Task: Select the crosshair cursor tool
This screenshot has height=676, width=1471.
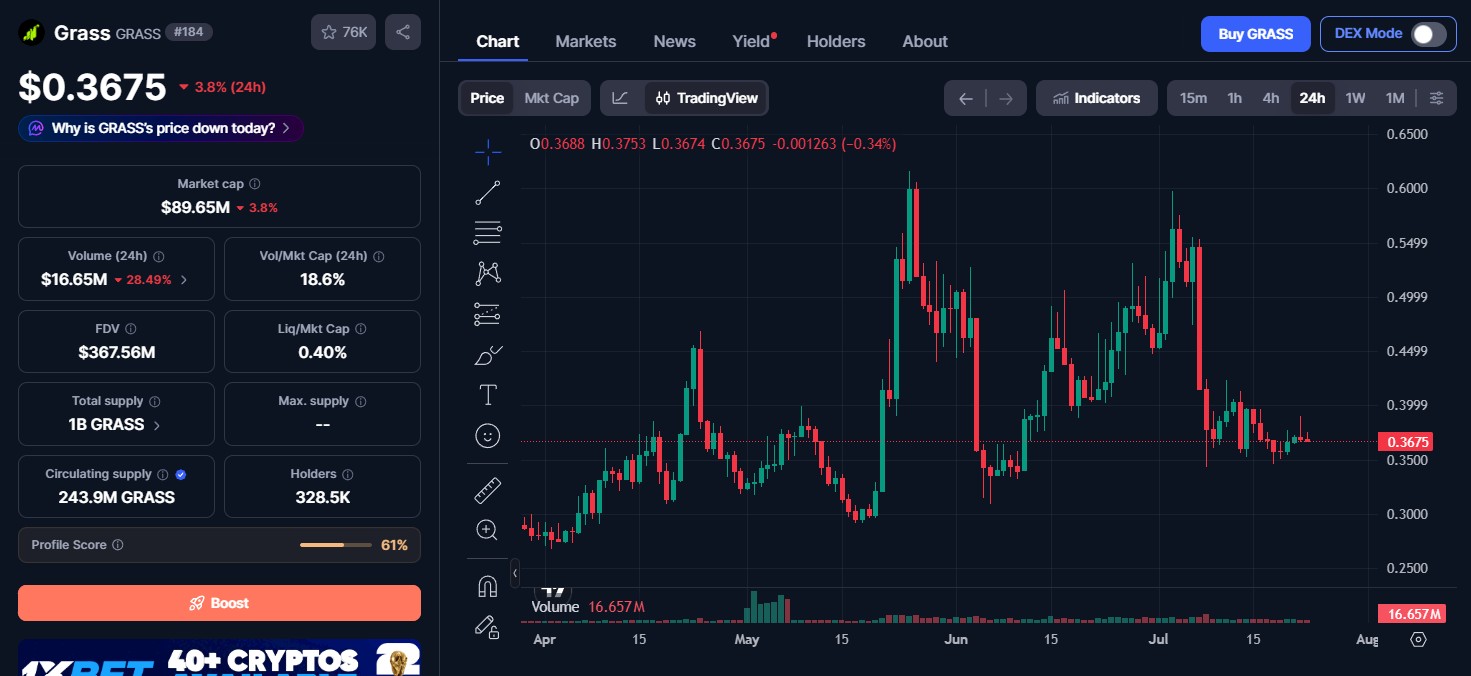Action: pos(488,152)
